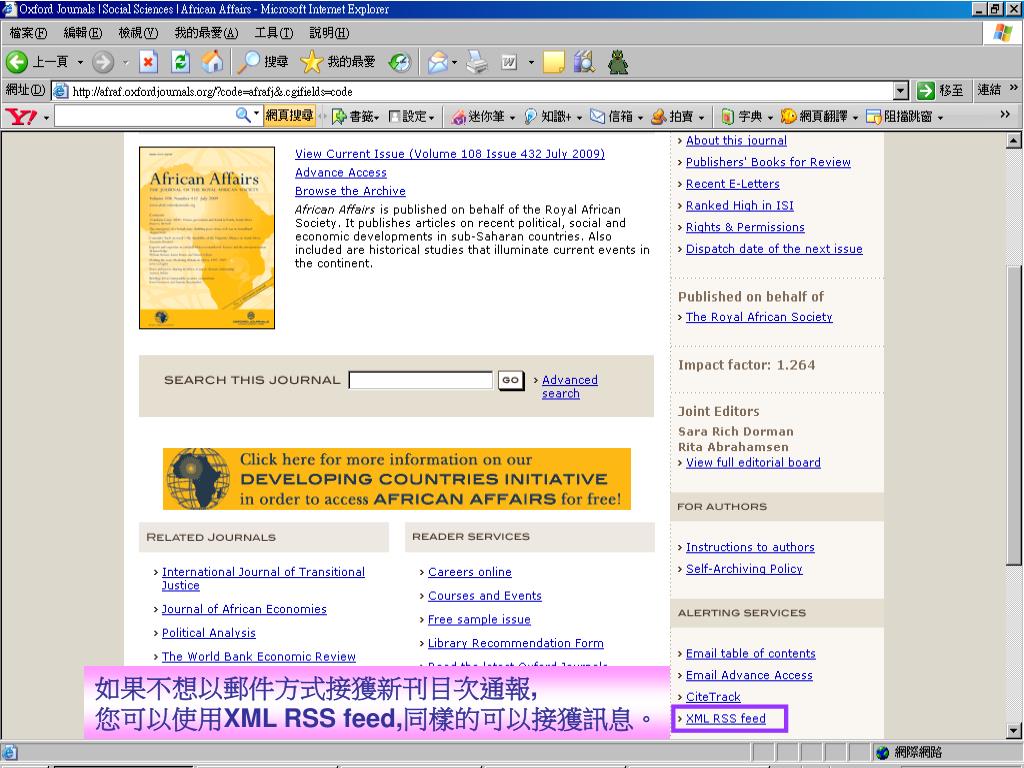Open the dropdown arrow beside the Word edit icon
Screen dimensions: 1024x768
click(x=531, y=63)
